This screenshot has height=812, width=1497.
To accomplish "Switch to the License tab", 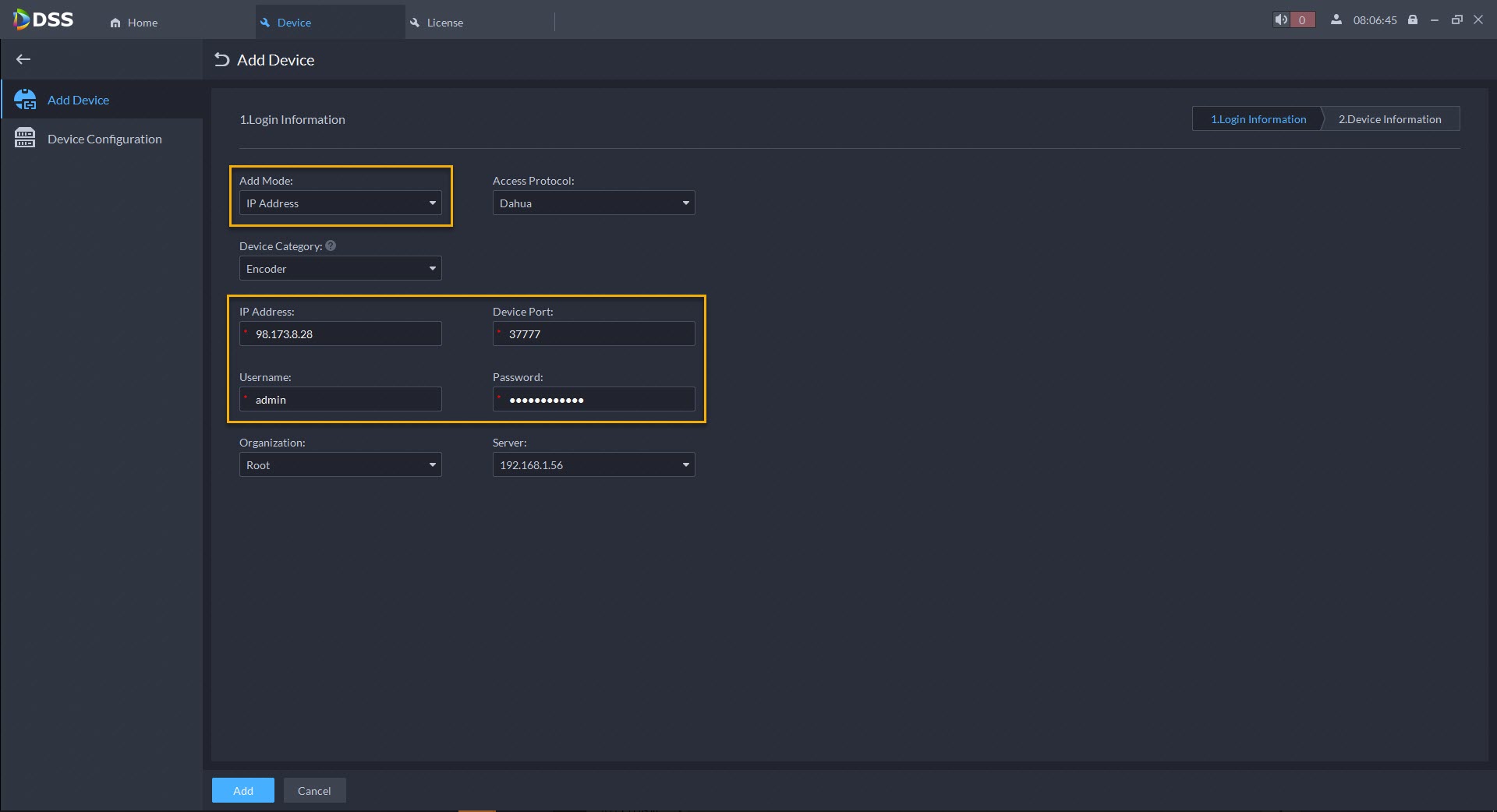I will pos(444,23).
